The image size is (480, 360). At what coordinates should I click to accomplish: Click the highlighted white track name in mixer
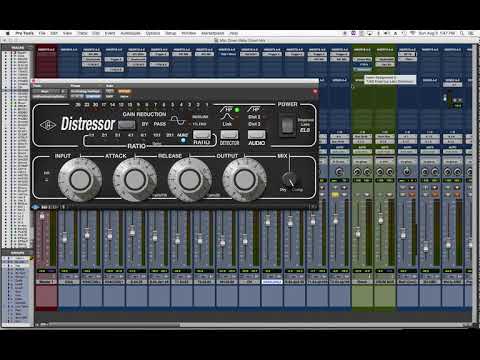click(x=272, y=282)
